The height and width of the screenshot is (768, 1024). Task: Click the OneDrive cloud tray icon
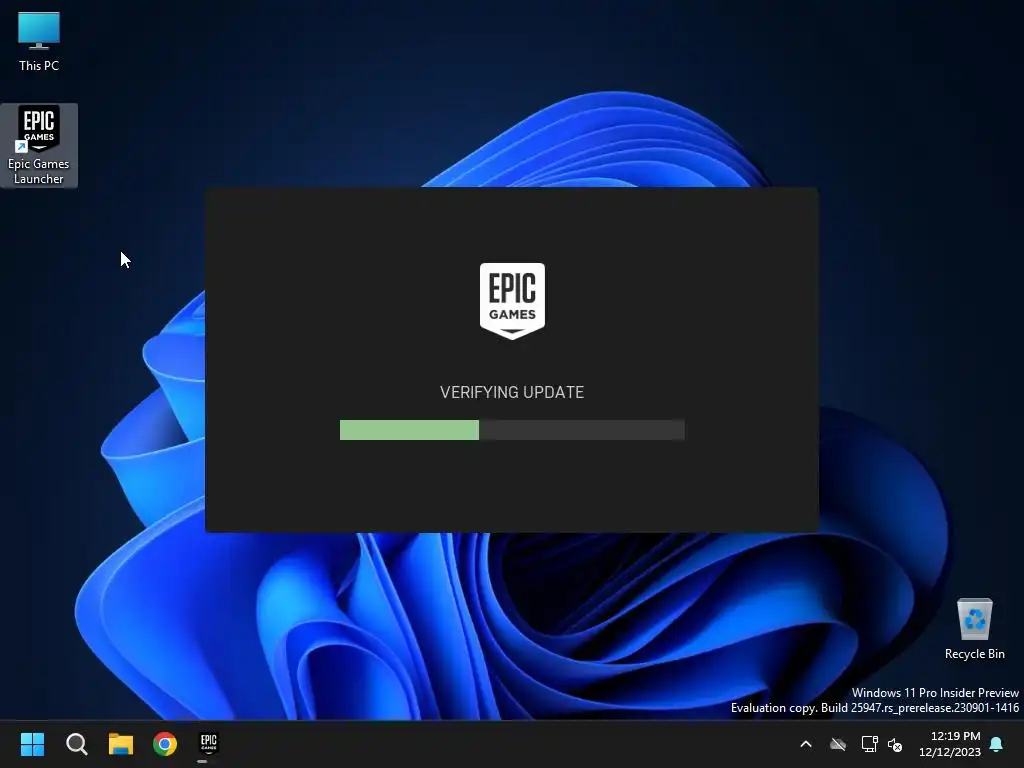tap(838, 744)
